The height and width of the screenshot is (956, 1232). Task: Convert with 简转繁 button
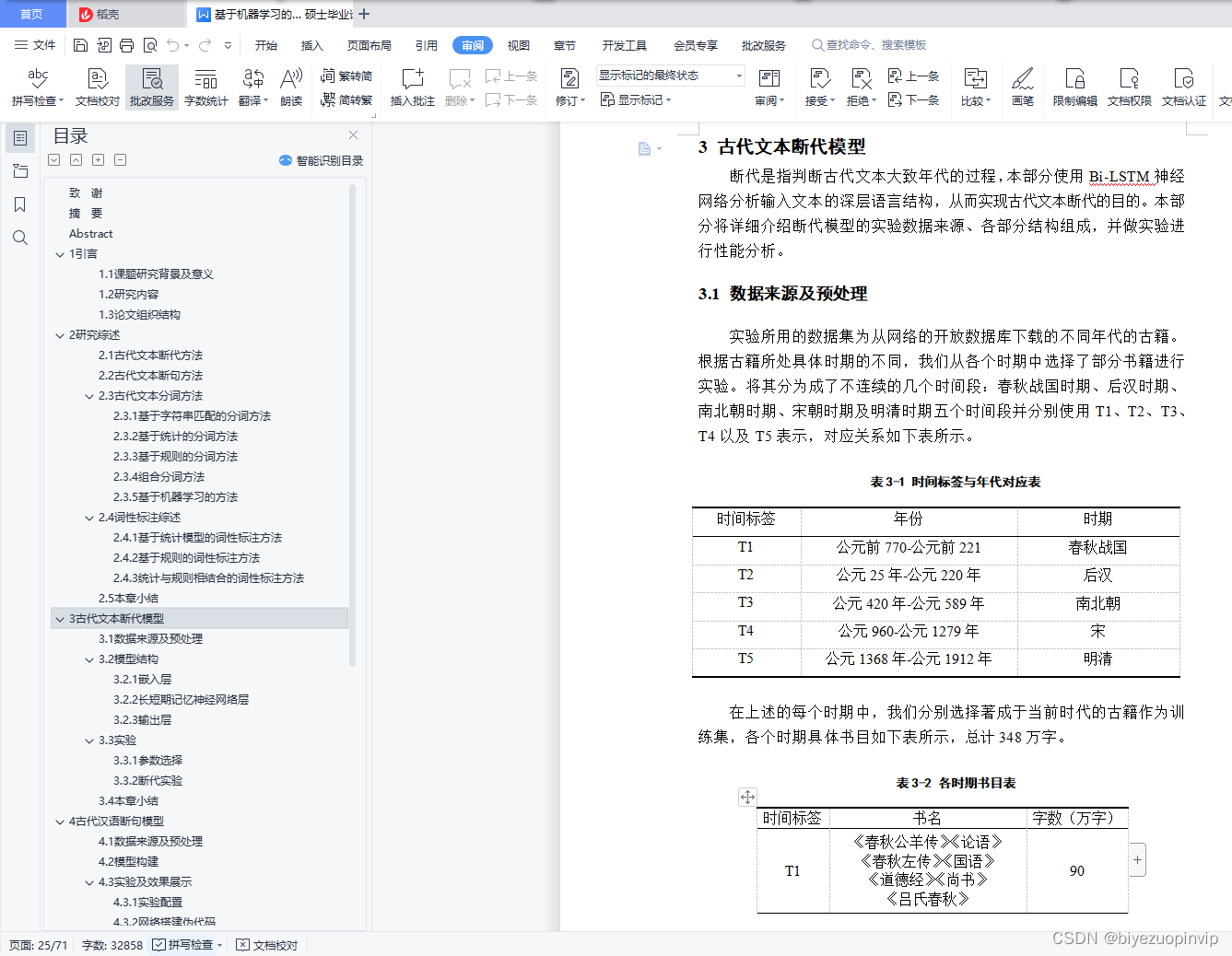[346, 99]
